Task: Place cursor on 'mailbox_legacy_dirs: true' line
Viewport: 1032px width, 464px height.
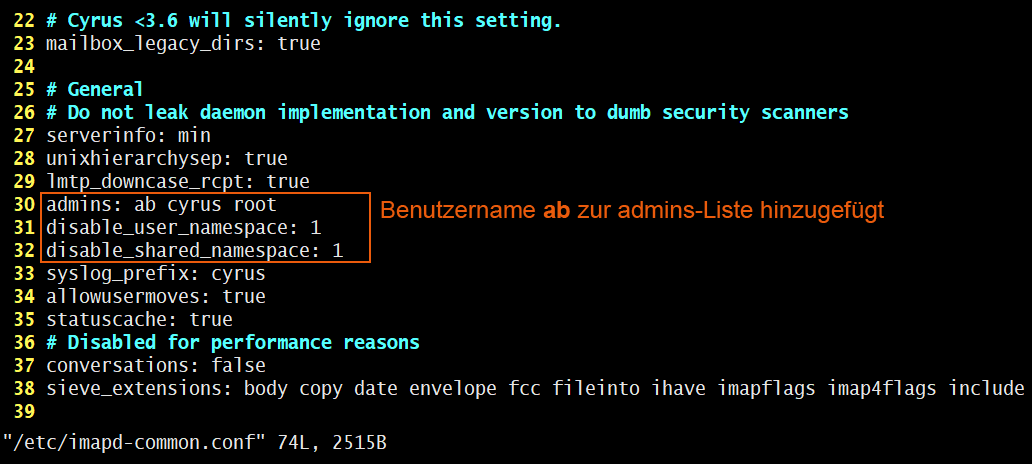Action: click(x=183, y=44)
